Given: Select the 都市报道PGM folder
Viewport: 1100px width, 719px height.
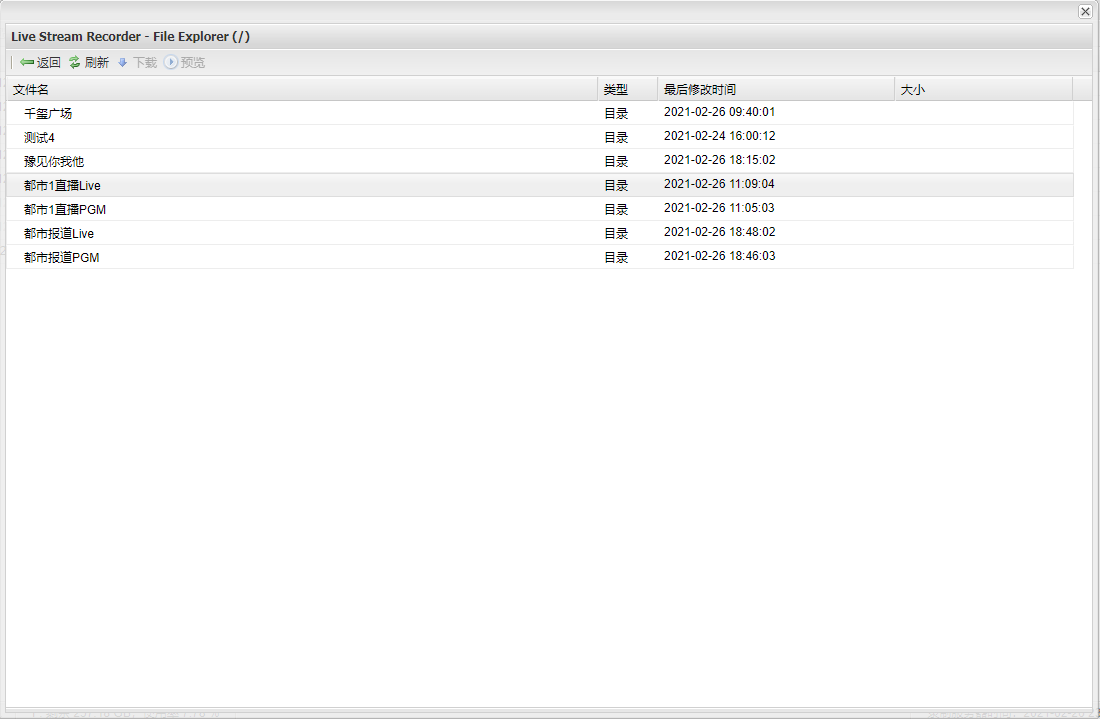Looking at the screenshot, I should [x=62, y=257].
